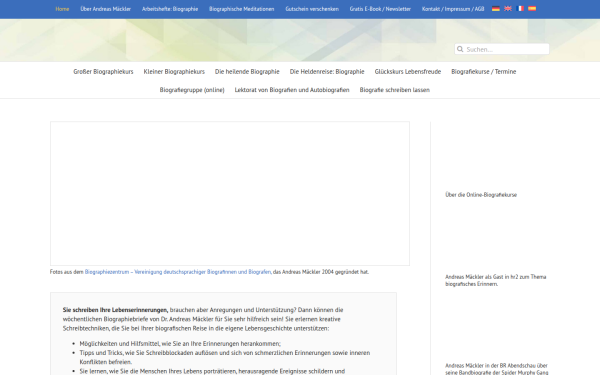Open Gratis E-Book / Newsletter page

pos(380,9)
